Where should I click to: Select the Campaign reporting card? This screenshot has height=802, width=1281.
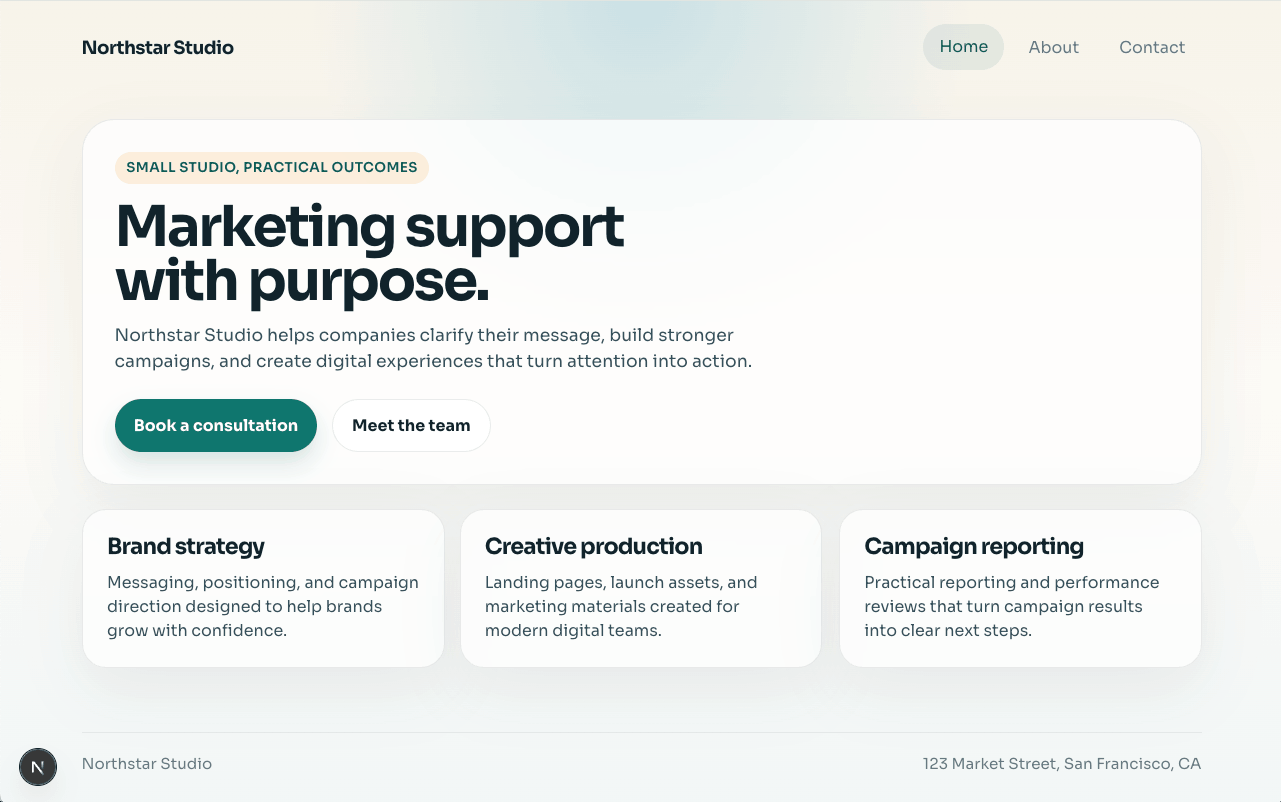point(974,546)
